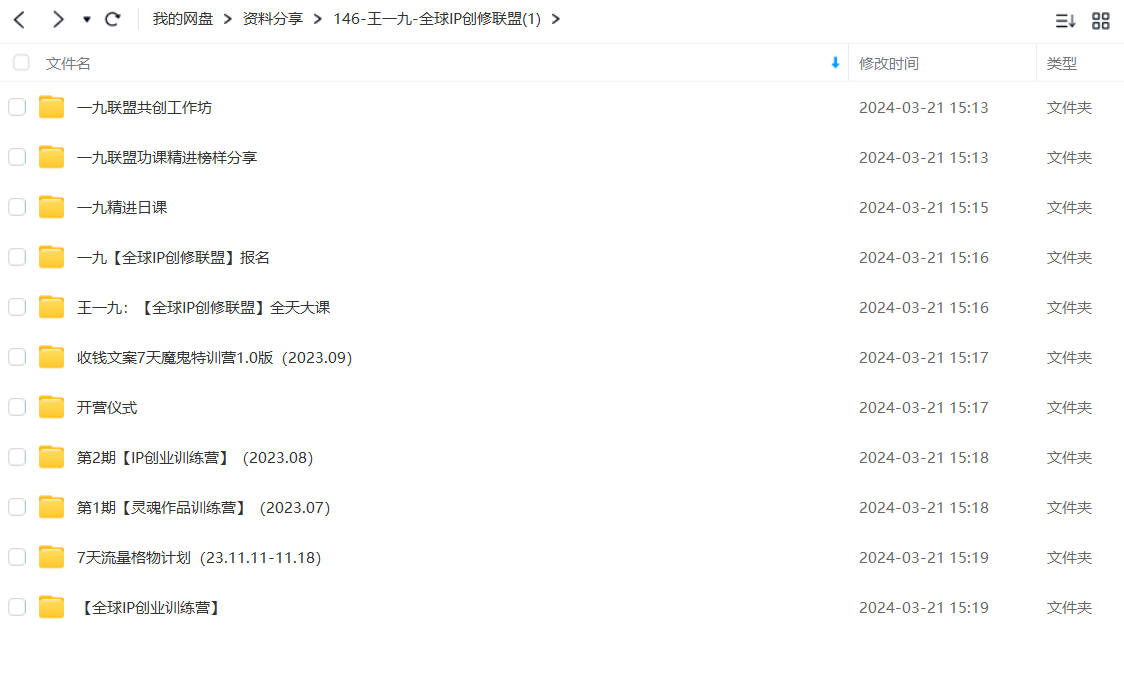Image resolution: width=1124 pixels, height=700 pixels.
Task: Tick checkbox for 收钱文案7天魔鬼特训营
Action: click(x=17, y=358)
